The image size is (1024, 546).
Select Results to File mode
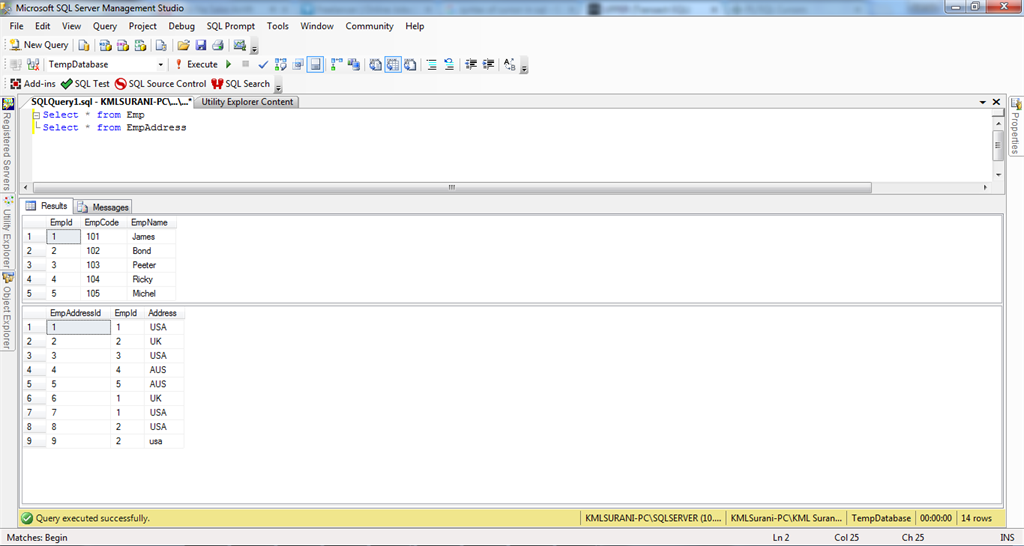410,65
